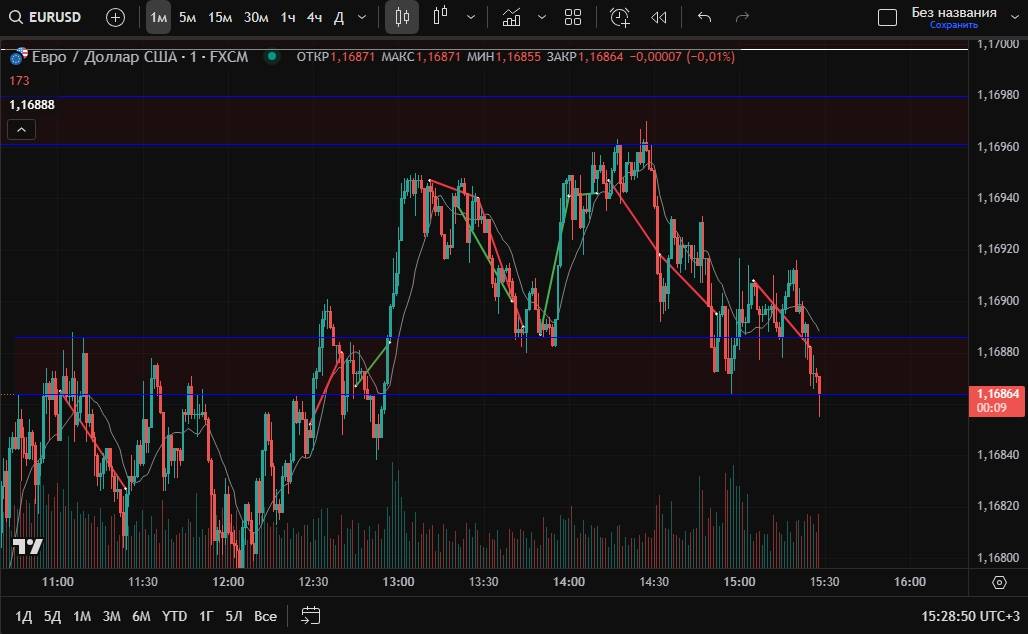Toggle the green market status dot
The image size is (1028, 634).
(x=271, y=56)
